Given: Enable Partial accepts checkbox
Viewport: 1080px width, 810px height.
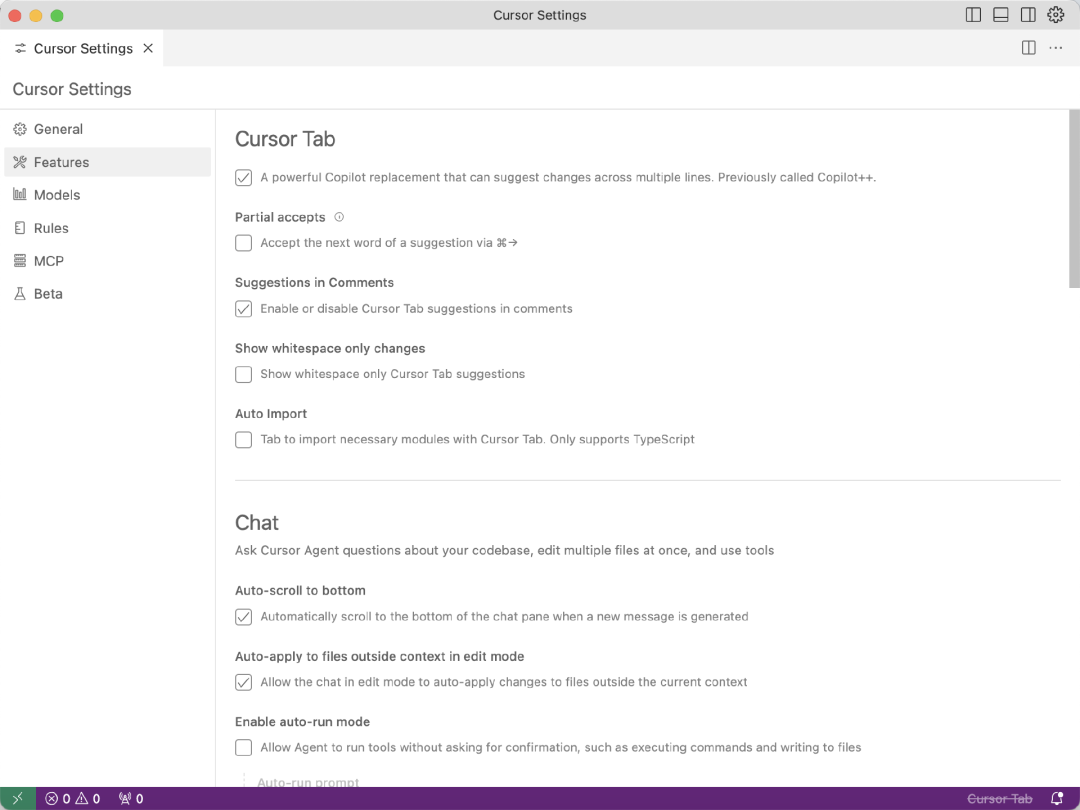Looking at the screenshot, I should click(x=243, y=243).
